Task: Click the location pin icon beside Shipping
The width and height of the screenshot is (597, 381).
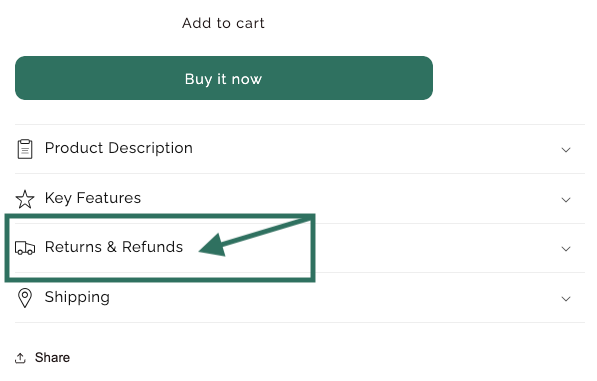Action: [x=25, y=298]
